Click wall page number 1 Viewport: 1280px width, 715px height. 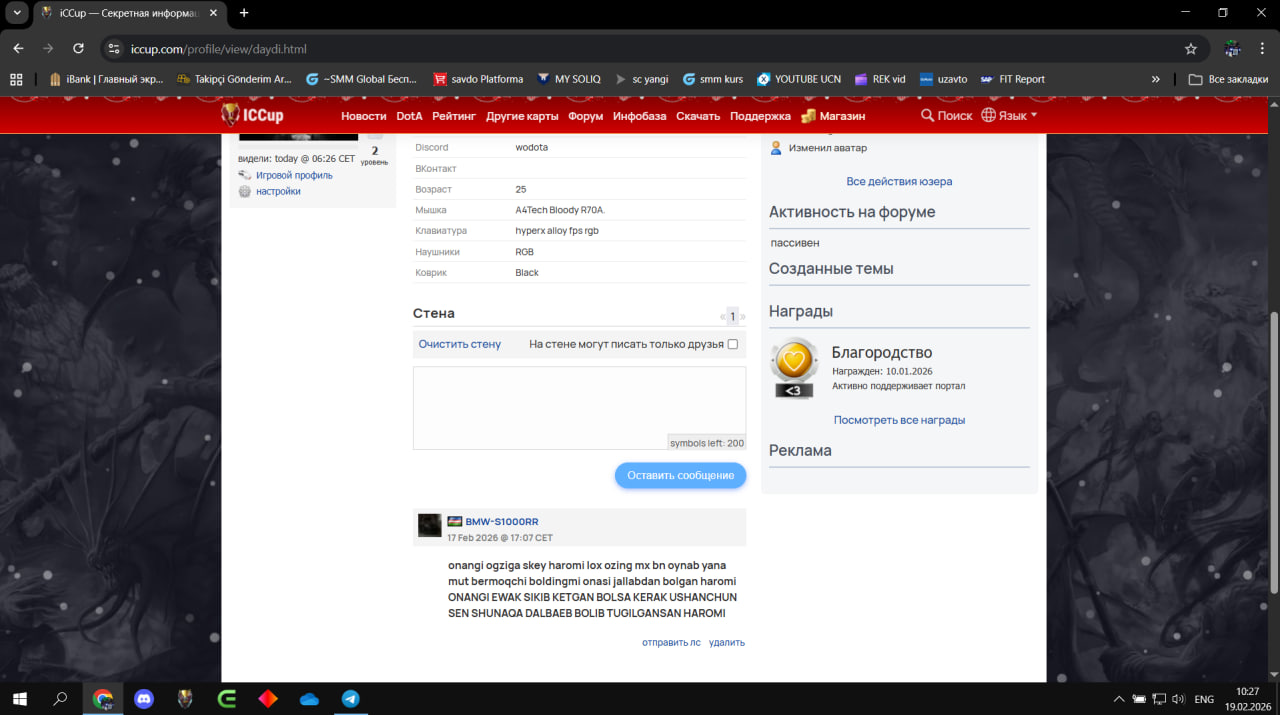[x=732, y=316]
